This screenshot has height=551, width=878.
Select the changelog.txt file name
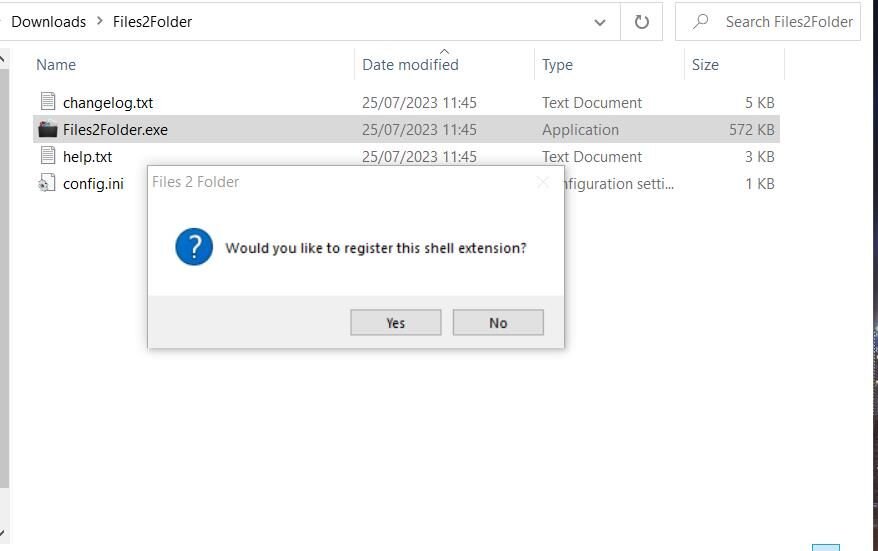[x=108, y=102]
